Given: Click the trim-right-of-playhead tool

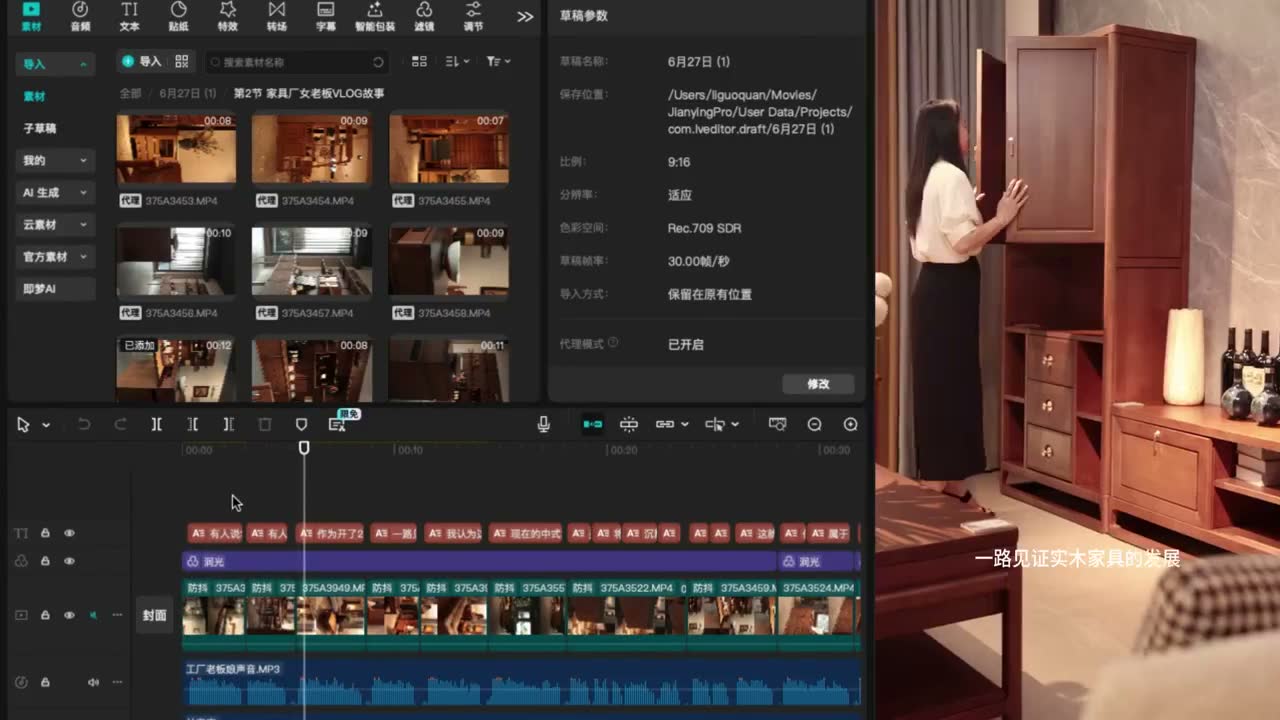Looking at the screenshot, I should 229,425.
